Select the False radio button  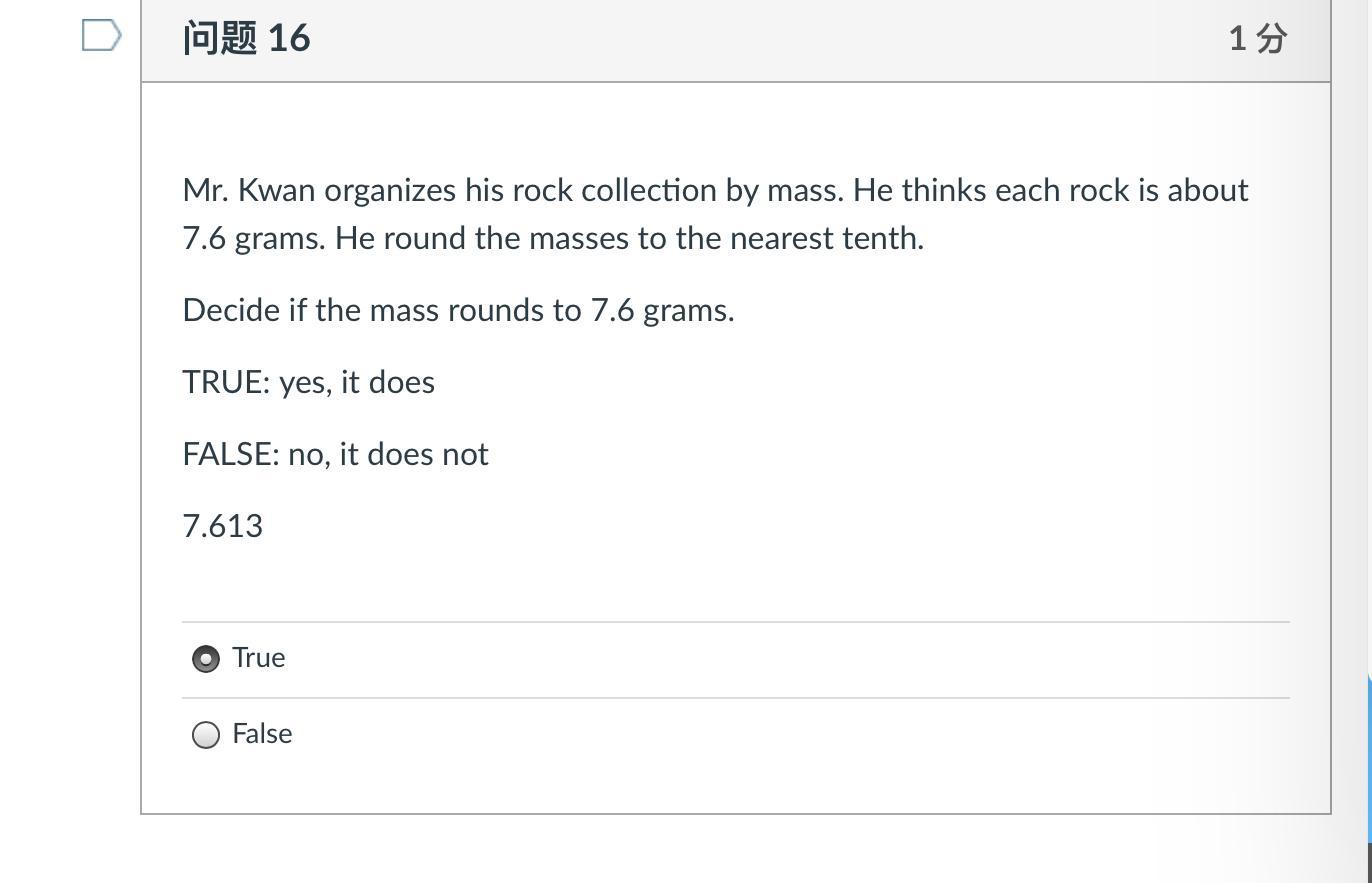point(206,735)
